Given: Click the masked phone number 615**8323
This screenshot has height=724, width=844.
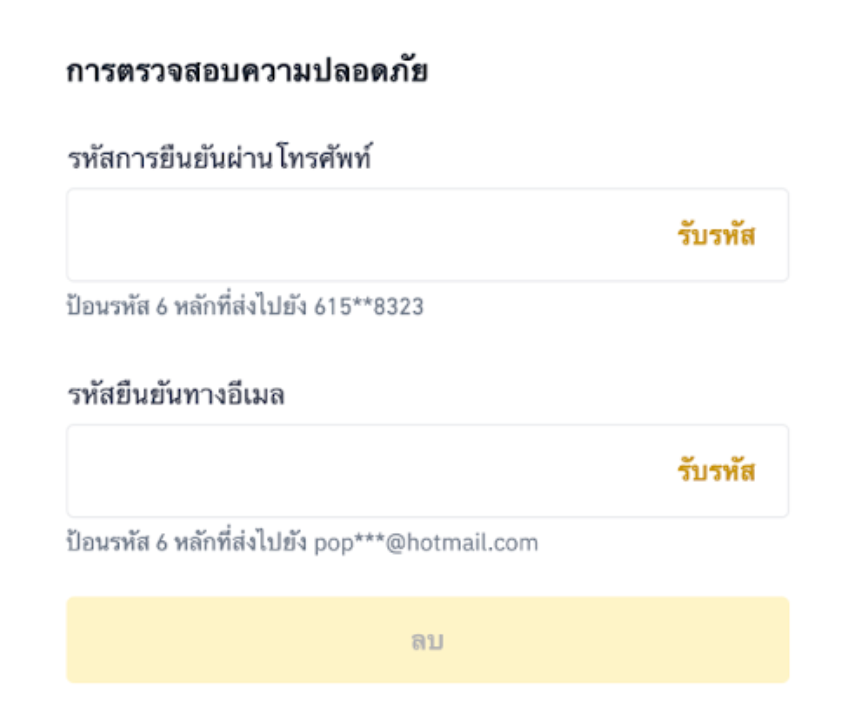Looking at the screenshot, I should (369, 307).
